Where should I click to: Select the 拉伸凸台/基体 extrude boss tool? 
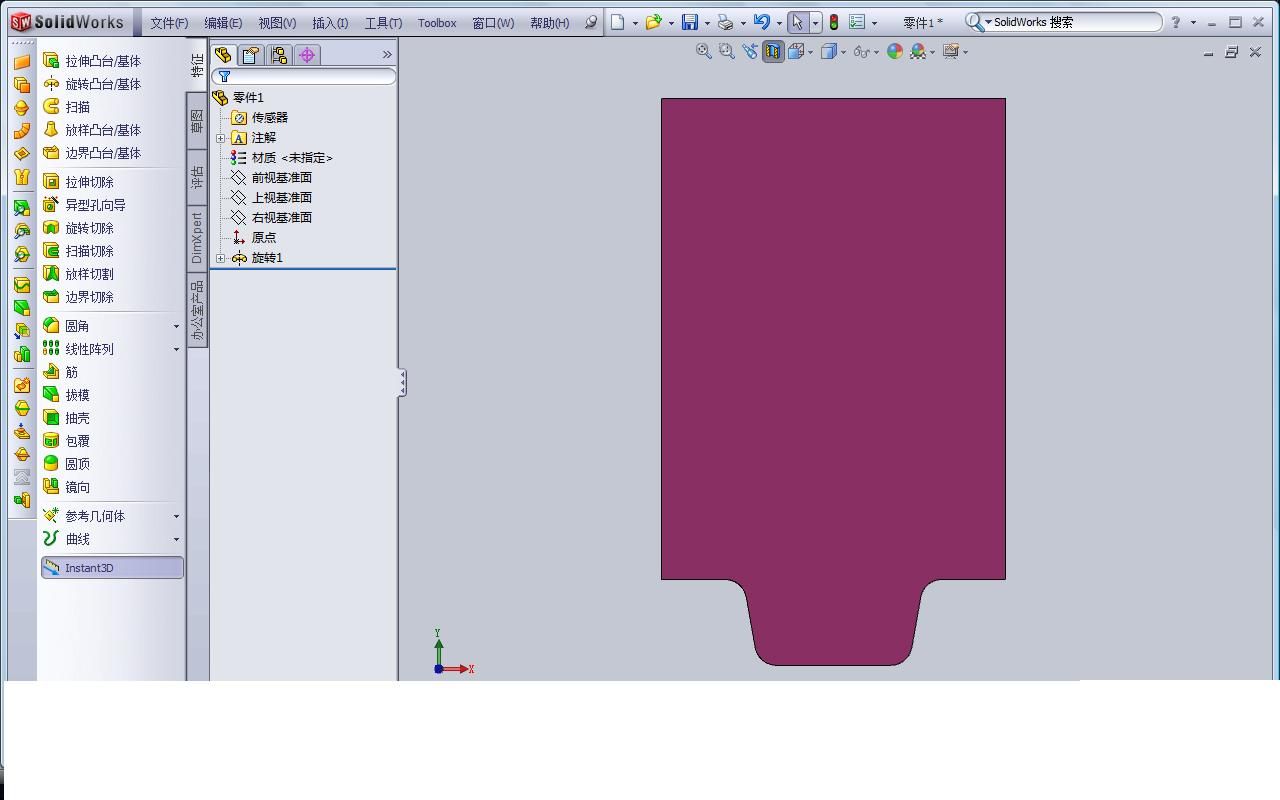(x=92, y=61)
